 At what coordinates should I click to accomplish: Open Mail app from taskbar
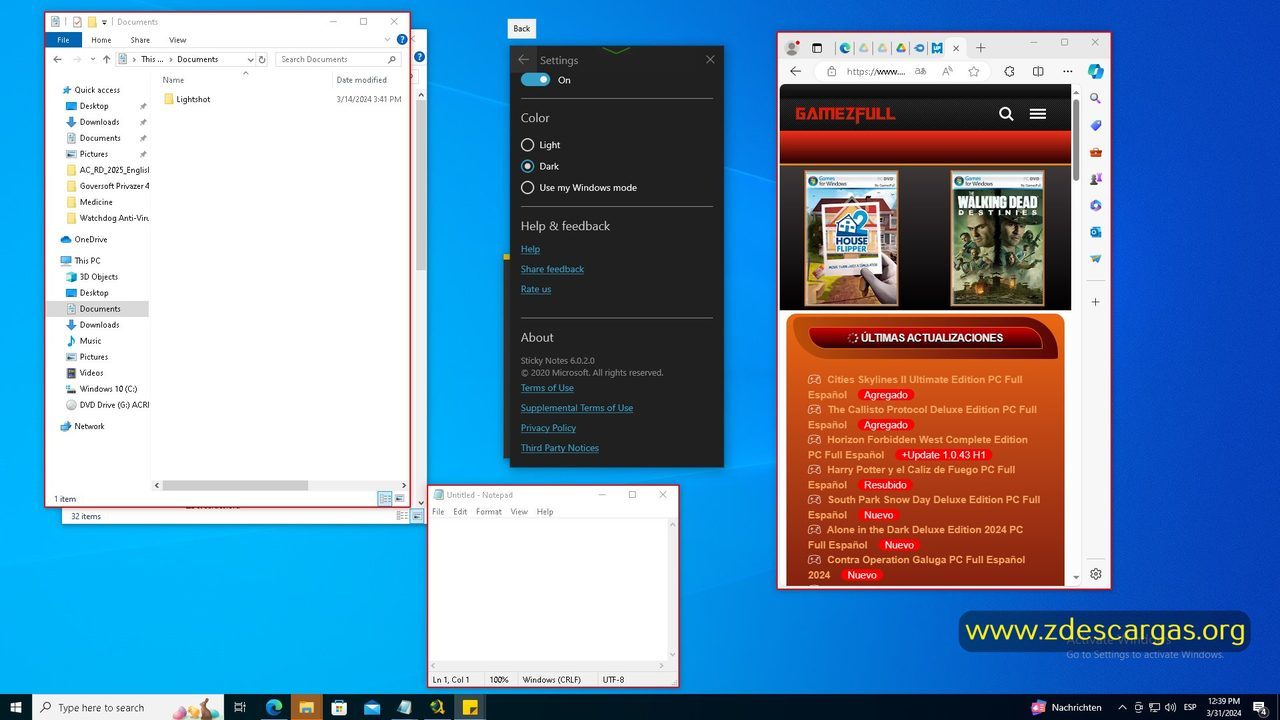[x=372, y=707]
